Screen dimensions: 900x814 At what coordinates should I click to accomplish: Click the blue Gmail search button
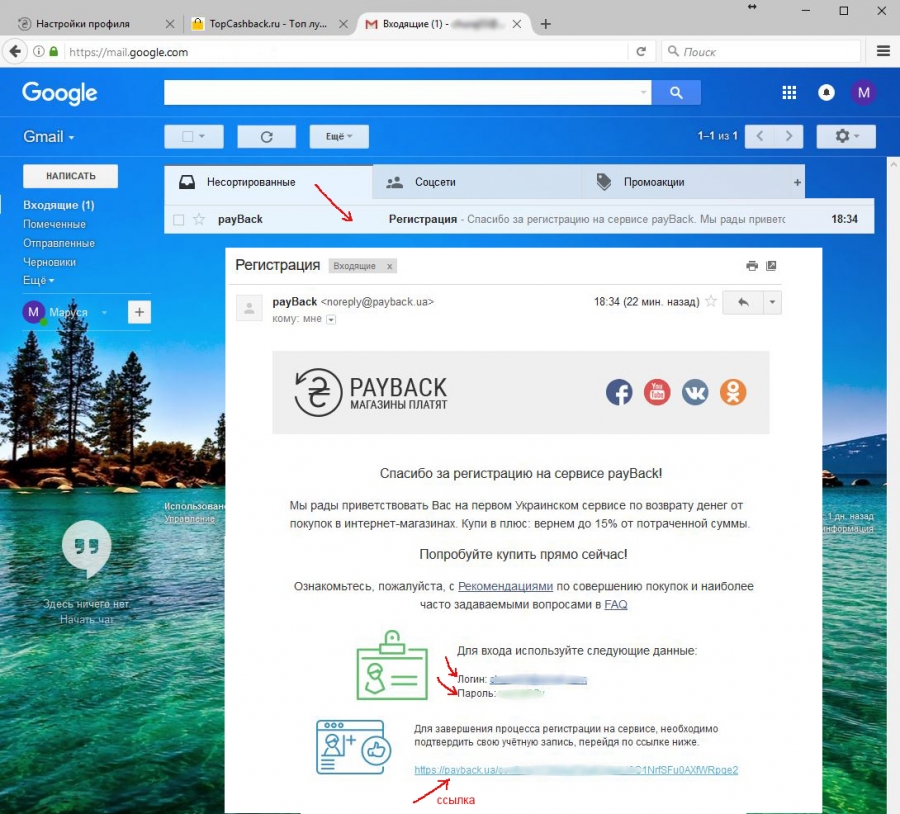[676, 92]
